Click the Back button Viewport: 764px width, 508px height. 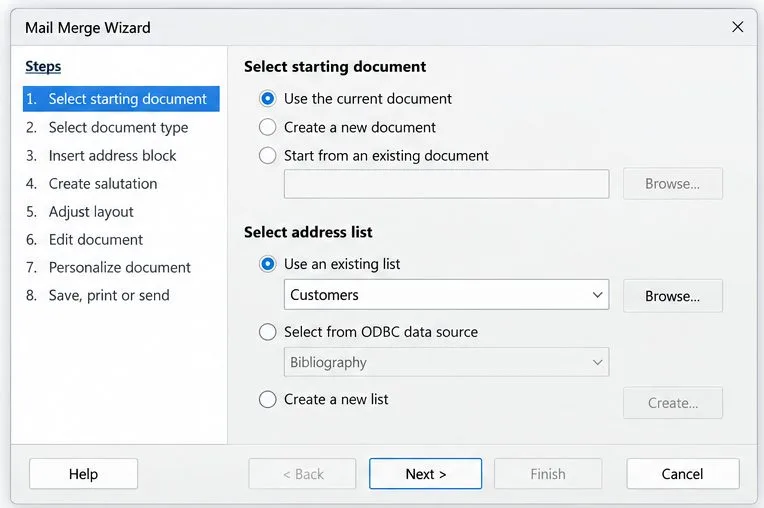(302, 474)
